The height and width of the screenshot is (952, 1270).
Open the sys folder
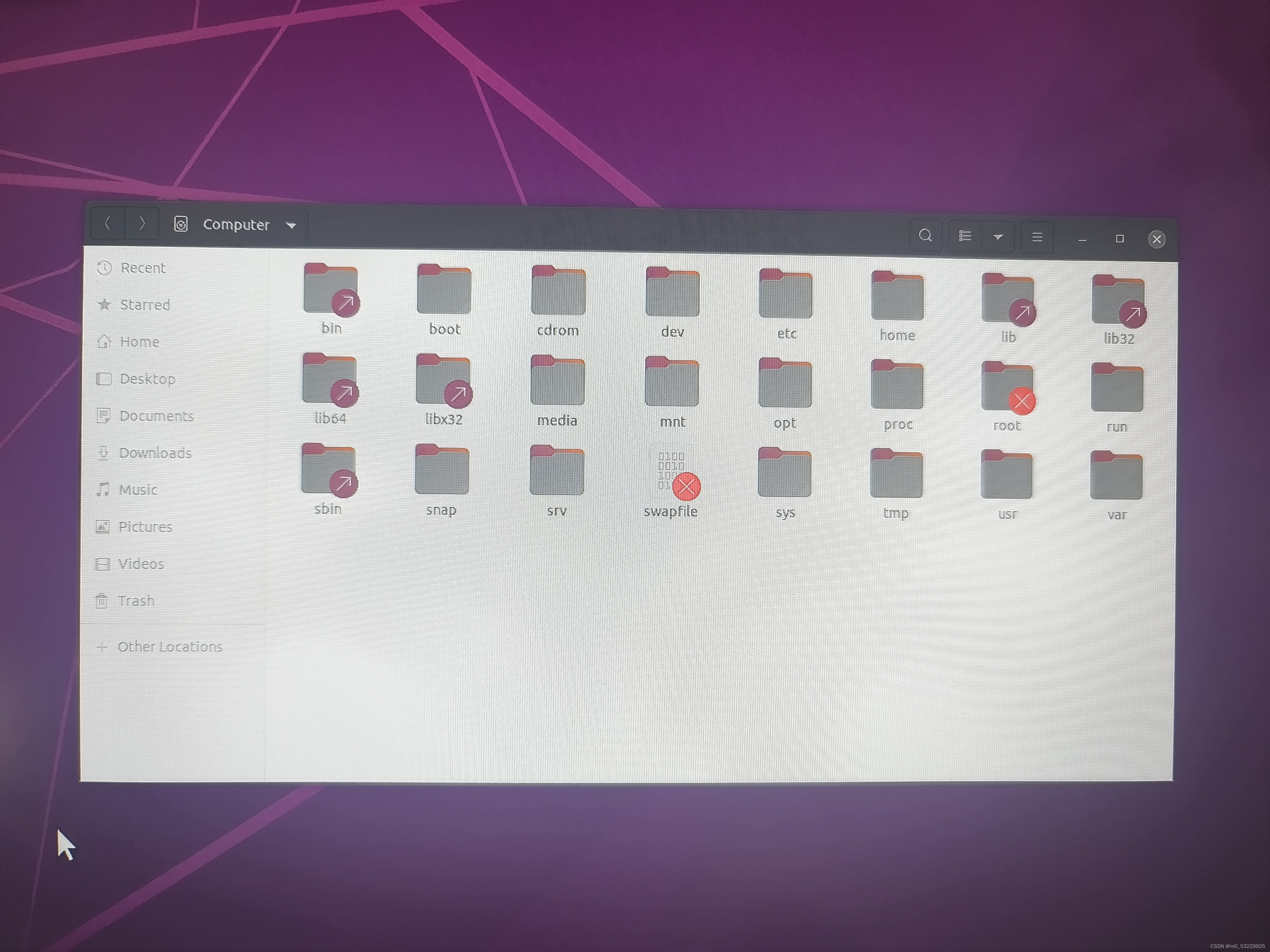click(x=784, y=473)
